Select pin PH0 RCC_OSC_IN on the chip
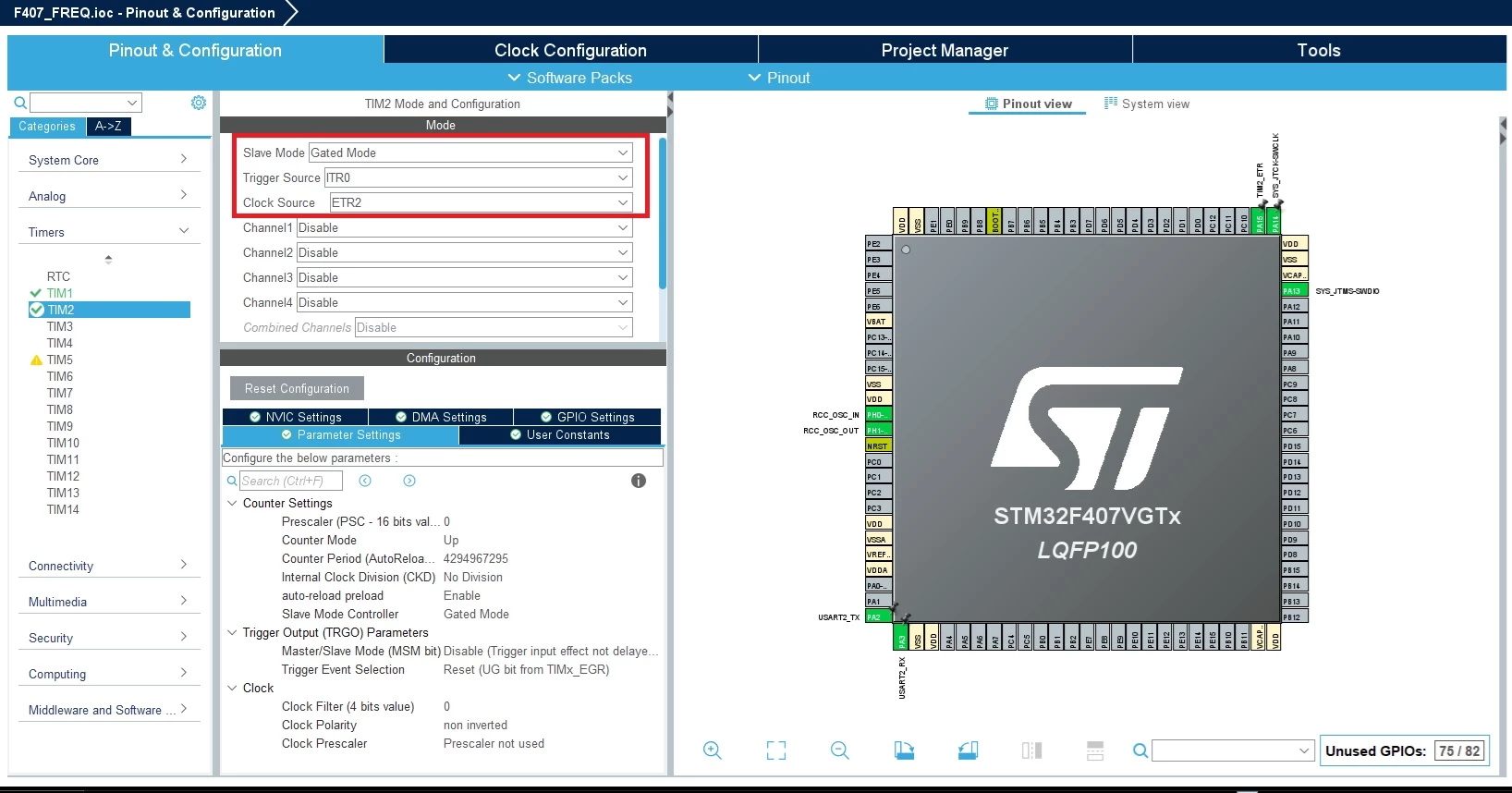The height and width of the screenshot is (793, 1512). coord(879,415)
